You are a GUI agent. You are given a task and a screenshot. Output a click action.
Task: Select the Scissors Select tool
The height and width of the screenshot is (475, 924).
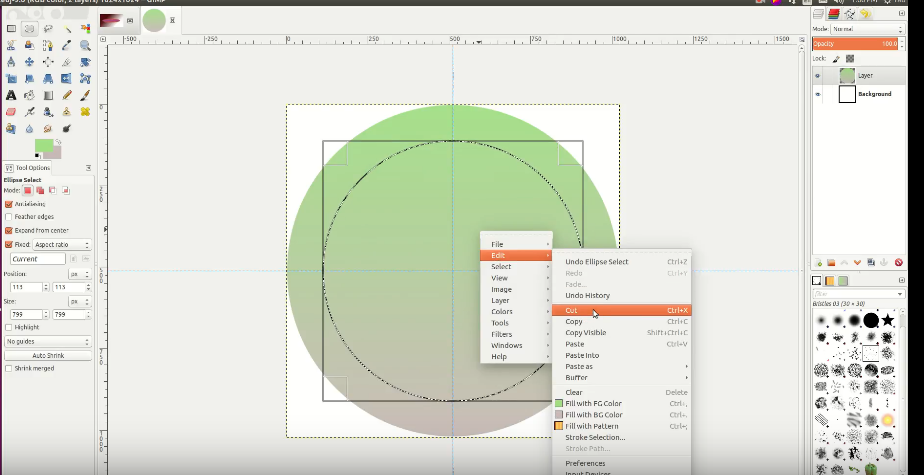[11, 45]
